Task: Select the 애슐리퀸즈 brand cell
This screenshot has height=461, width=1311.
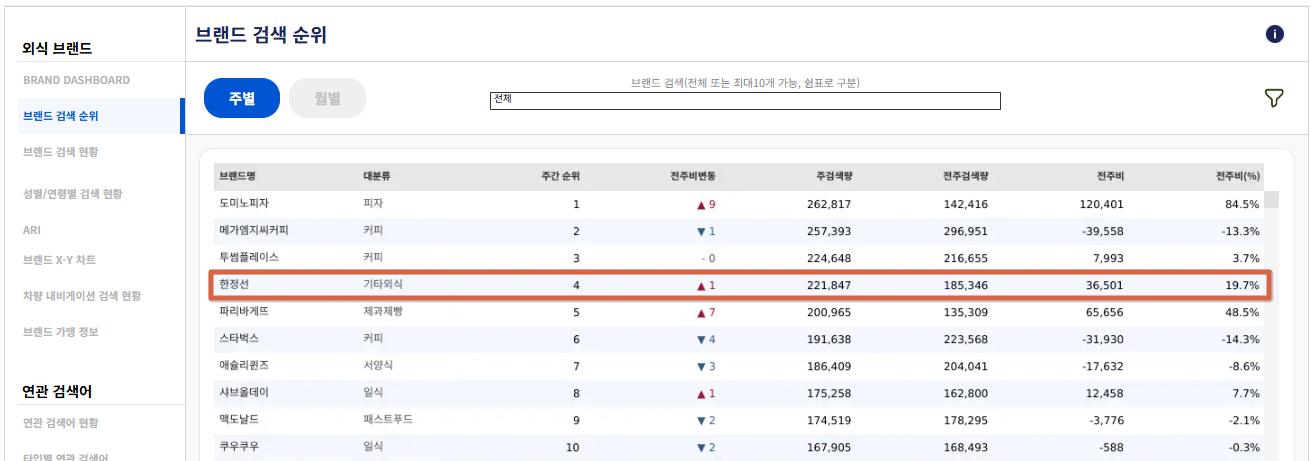Action: 244,365
